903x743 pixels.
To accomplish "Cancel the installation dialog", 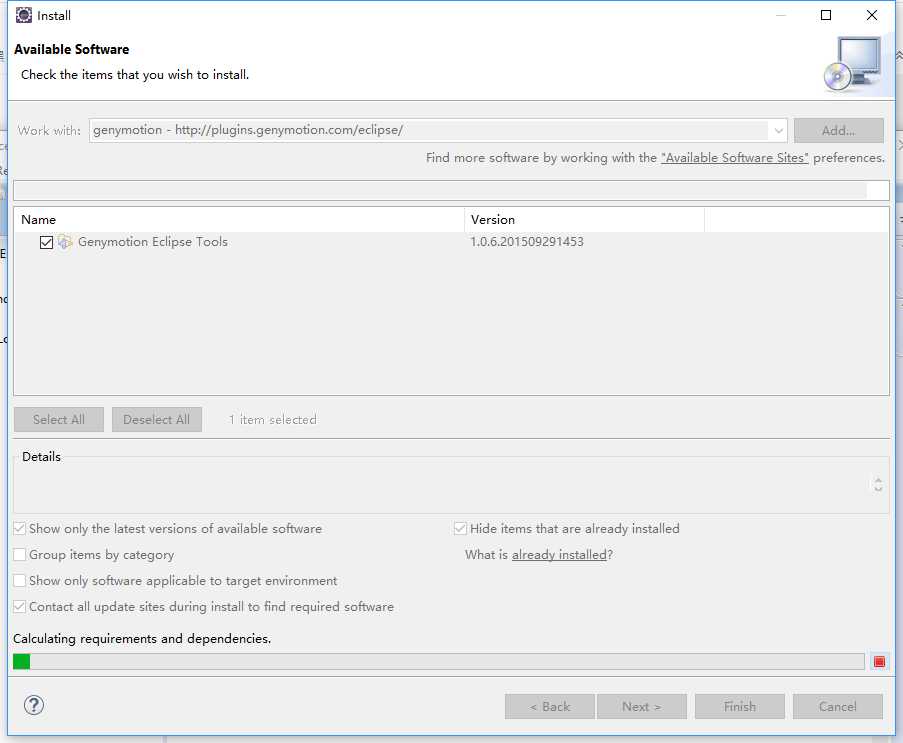I will pos(838,707).
